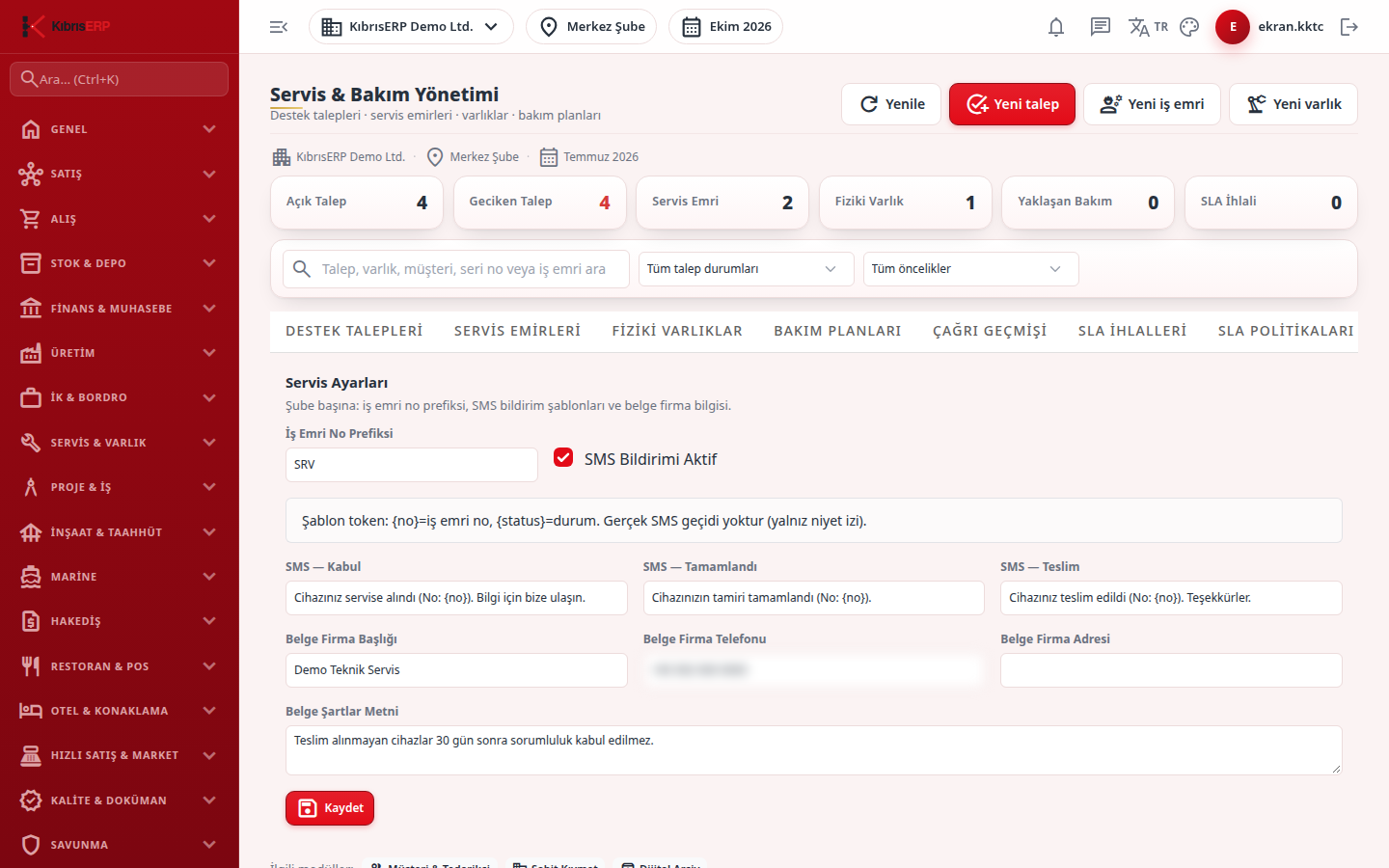Open the notifications bell icon
Viewport: 1389px width, 868px height.
tap(1056, 27)
